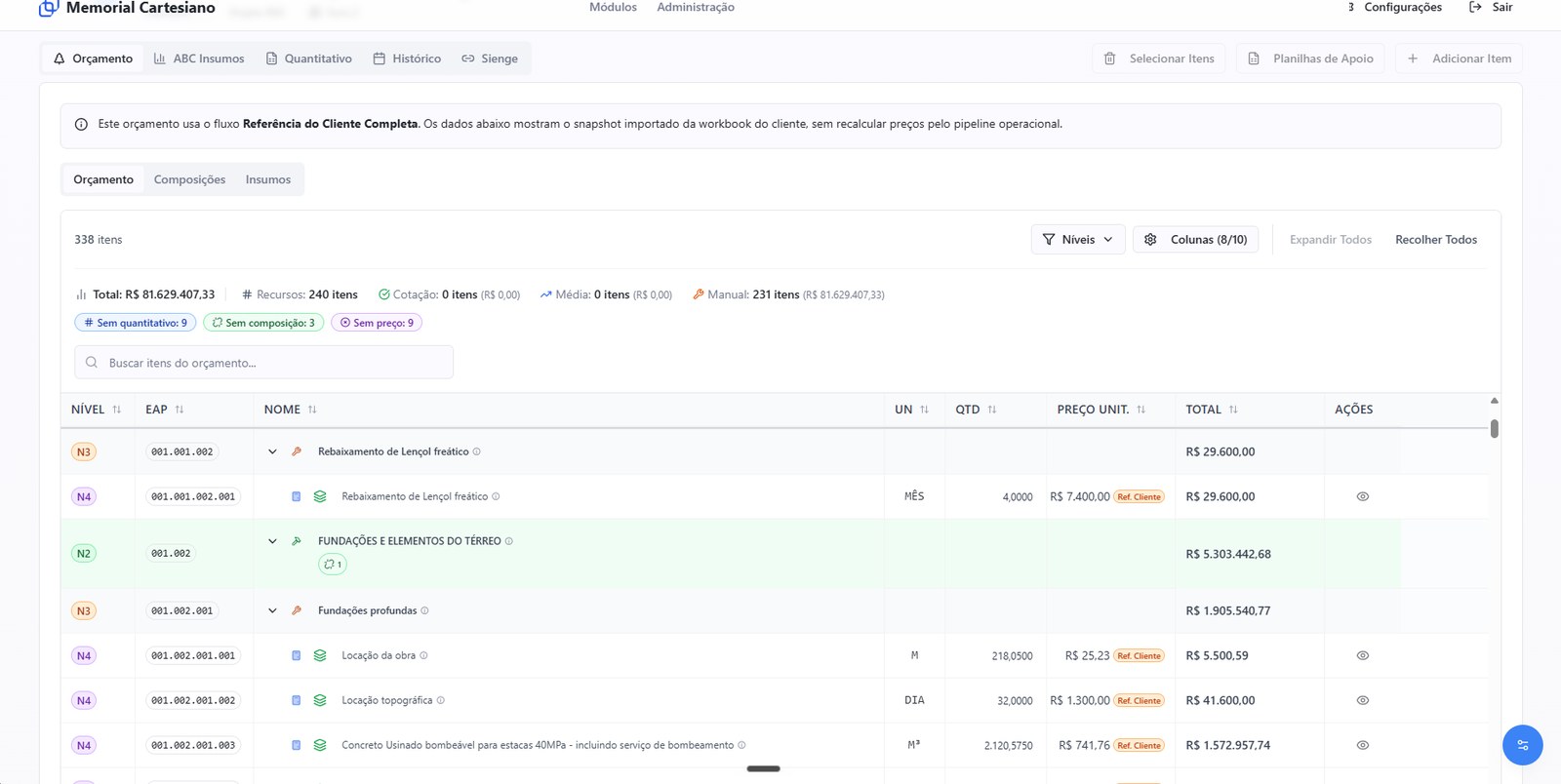This screenshot has width=1561, height=784.
Task: View details of Concreto Usinado bombeável row
Action: point(1363,745)
